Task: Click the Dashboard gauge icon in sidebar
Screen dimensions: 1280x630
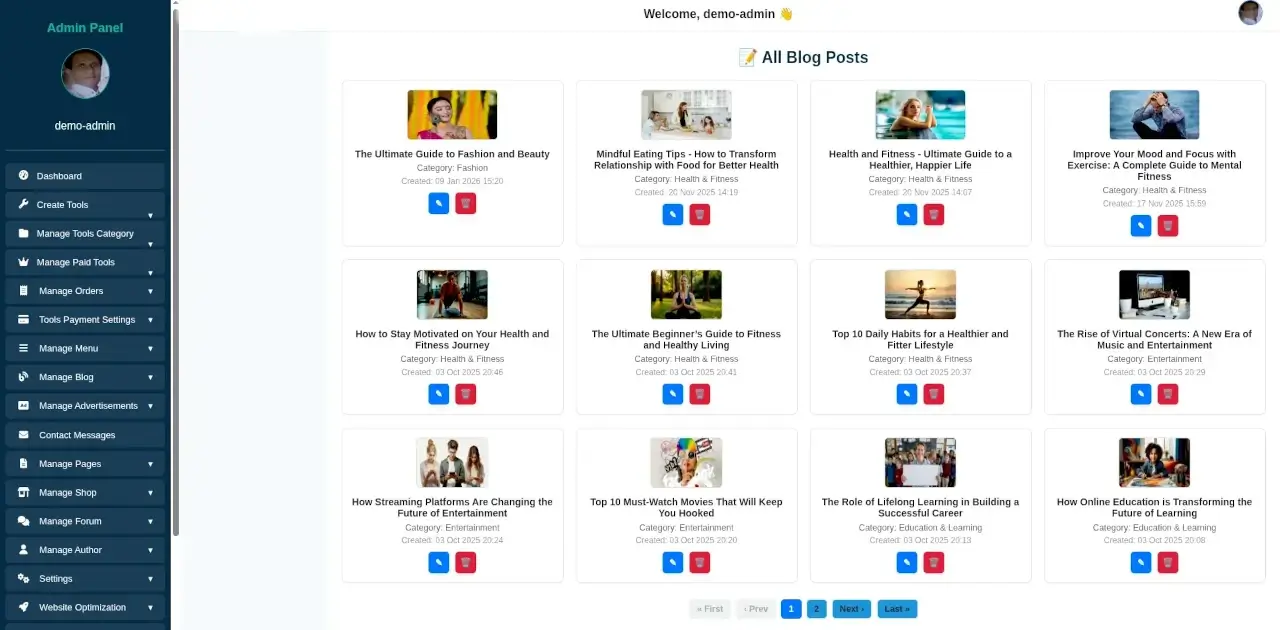Action: 24,176
